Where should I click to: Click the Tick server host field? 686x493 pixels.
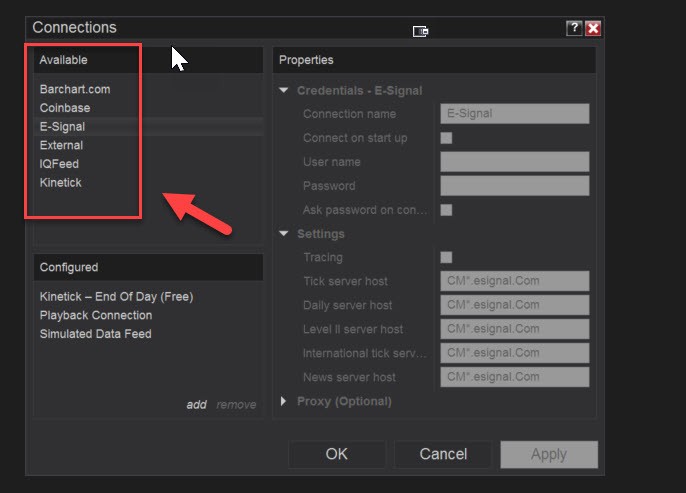pyautogui.click(x=514, y=281)
